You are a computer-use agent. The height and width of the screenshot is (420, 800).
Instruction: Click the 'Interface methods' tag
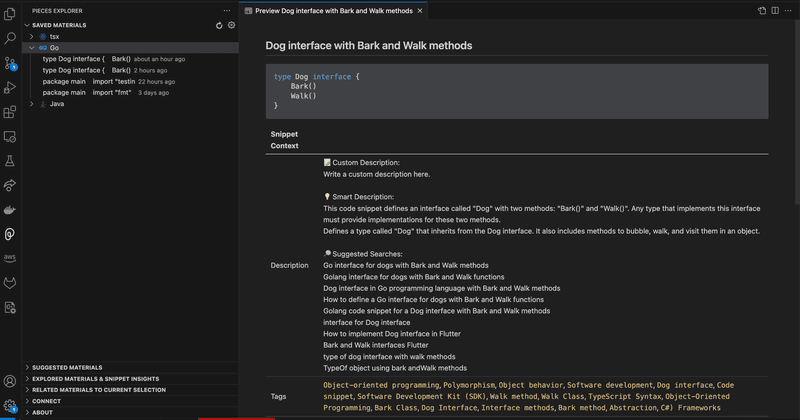coord(517,408)
